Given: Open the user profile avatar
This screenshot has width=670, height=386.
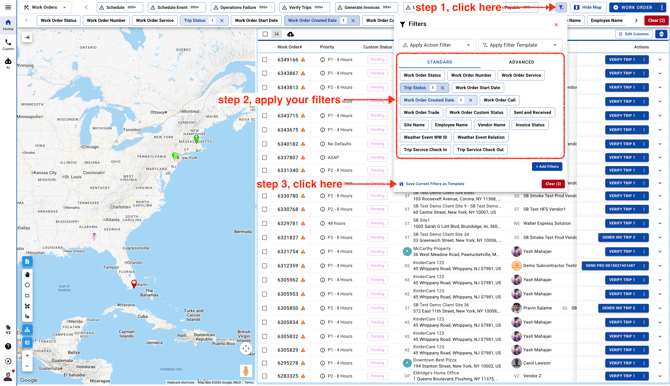Looking at the screenshot, I should click(8, 376).
